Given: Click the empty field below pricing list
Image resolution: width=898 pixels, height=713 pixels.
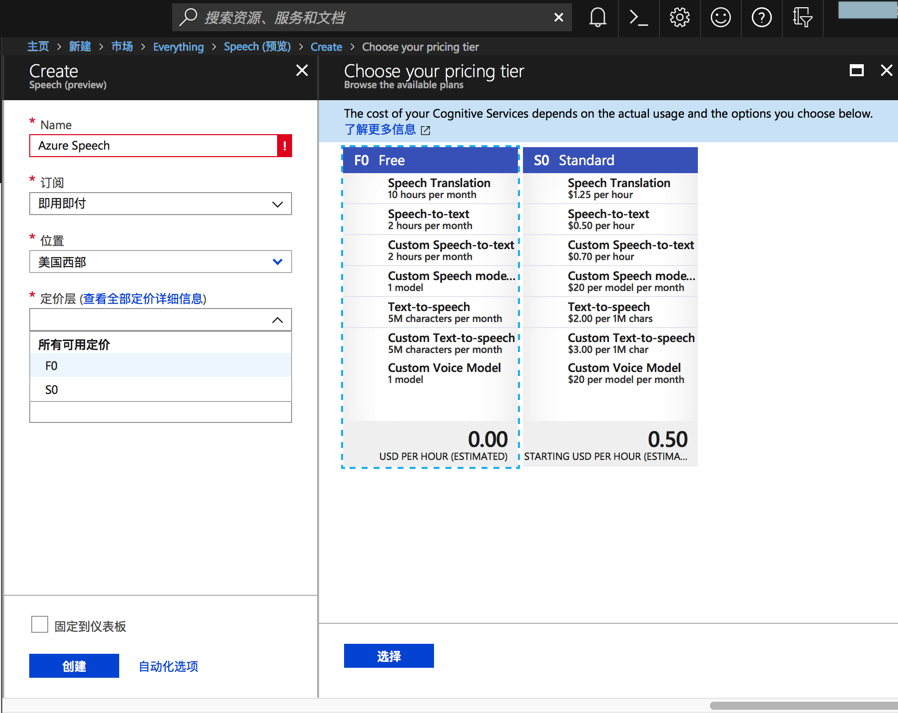Looking at the screenshot, I should 160,412.
